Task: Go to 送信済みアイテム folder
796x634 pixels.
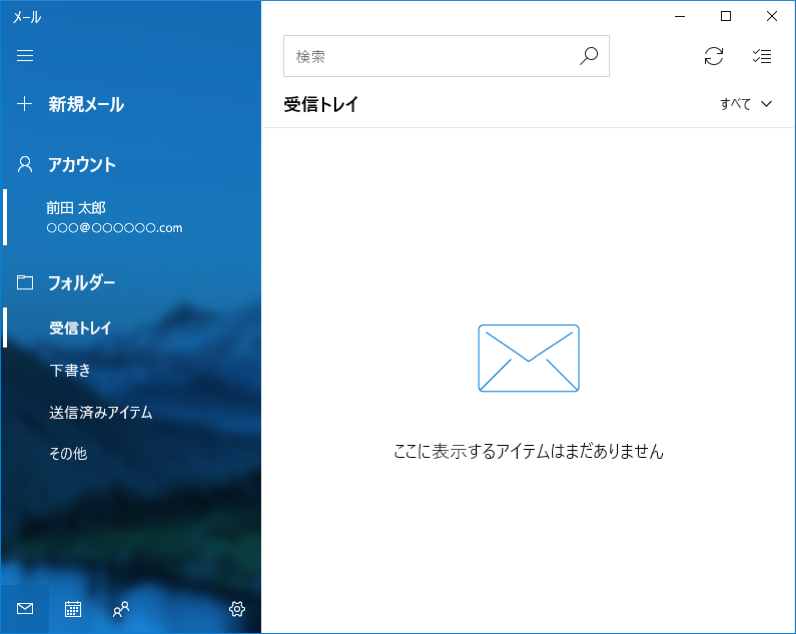Action: [x=100, y=412]
